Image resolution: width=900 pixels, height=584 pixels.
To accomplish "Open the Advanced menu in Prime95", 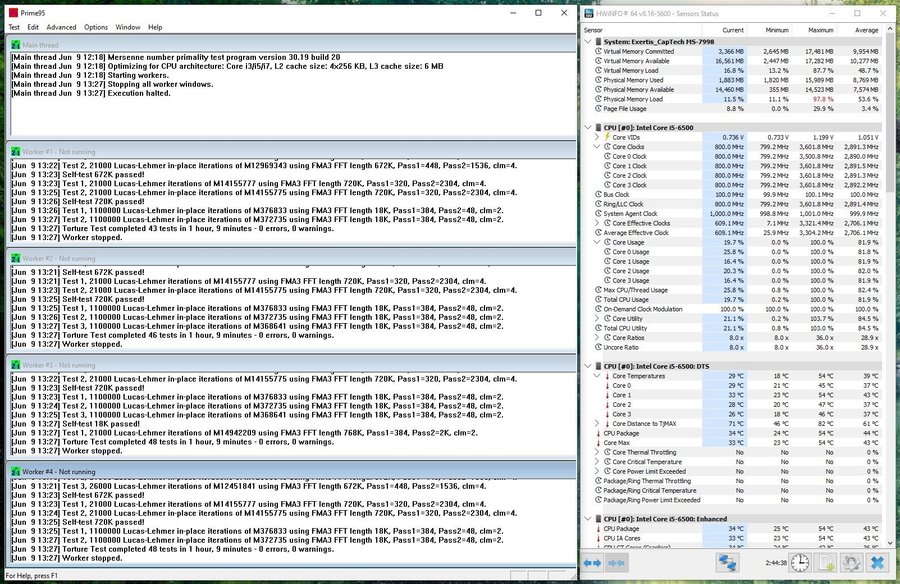I will [61, 27].
